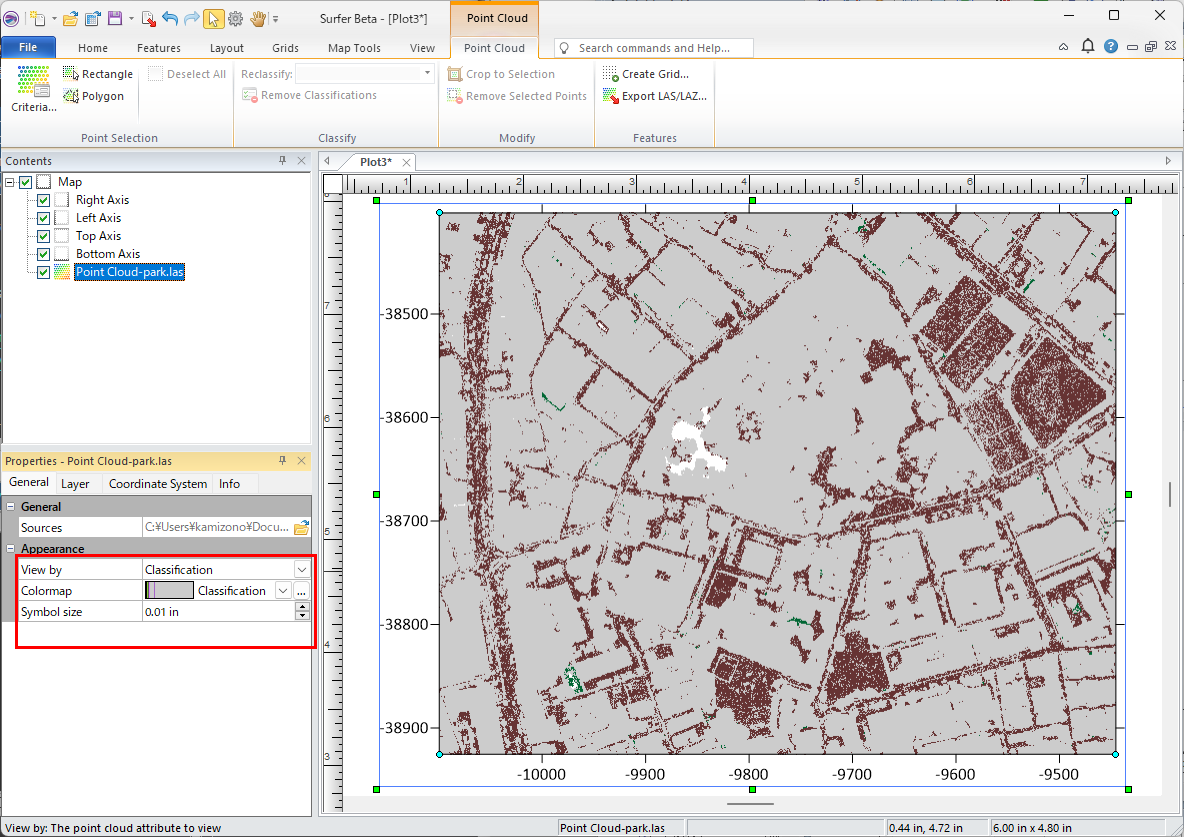Uncheck the Right Axis visibility checkbox

point(43,200)
